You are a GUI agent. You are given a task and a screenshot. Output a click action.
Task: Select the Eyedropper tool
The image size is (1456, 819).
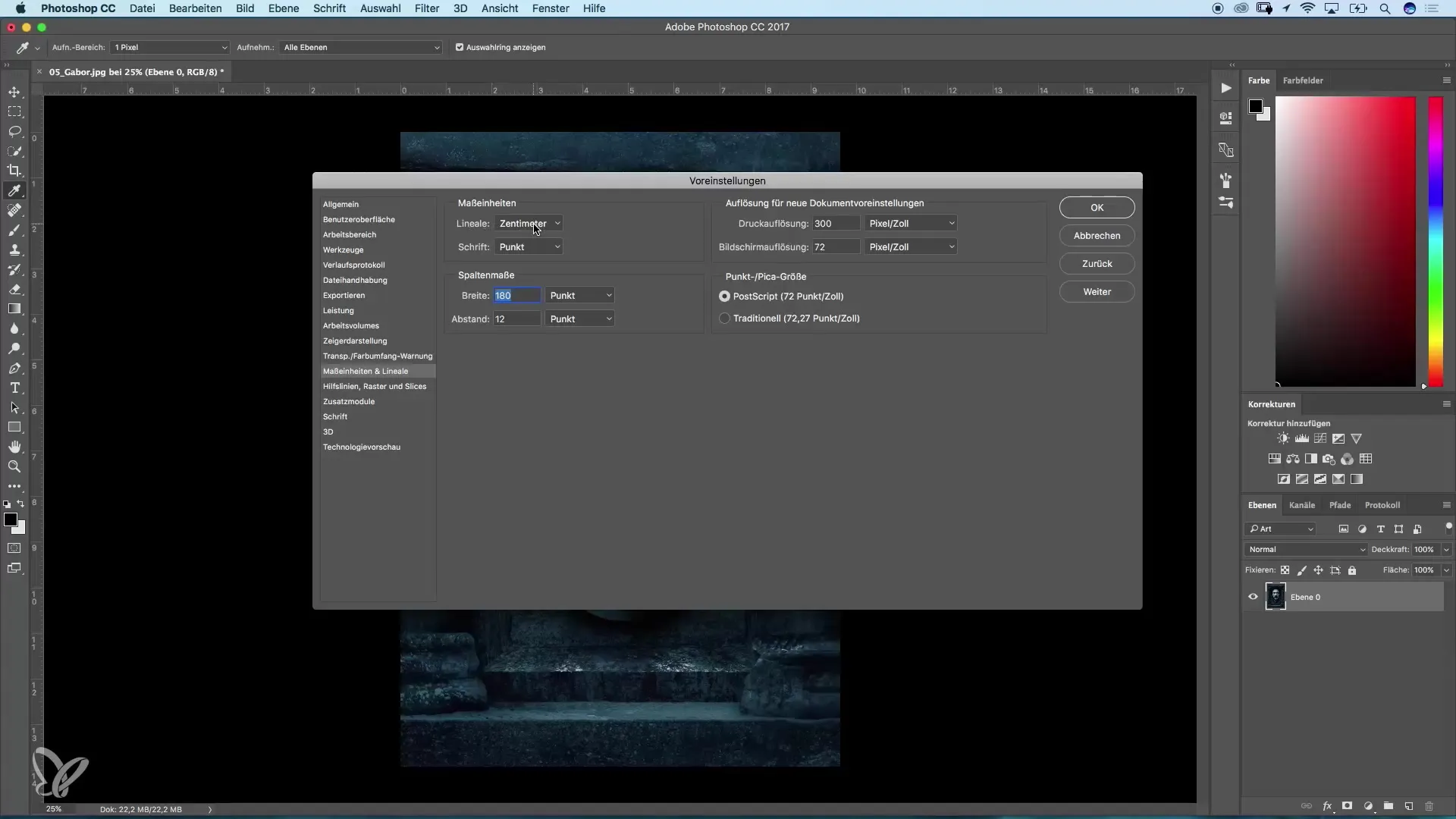(x=15, y=191)
